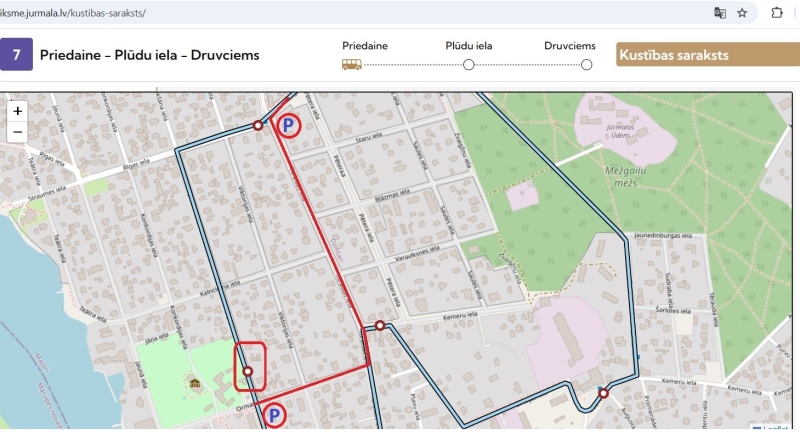The width and height of the screenshot is (800, 434).
Task: Click the Priedaine stop label
Action: click(365, 46)
